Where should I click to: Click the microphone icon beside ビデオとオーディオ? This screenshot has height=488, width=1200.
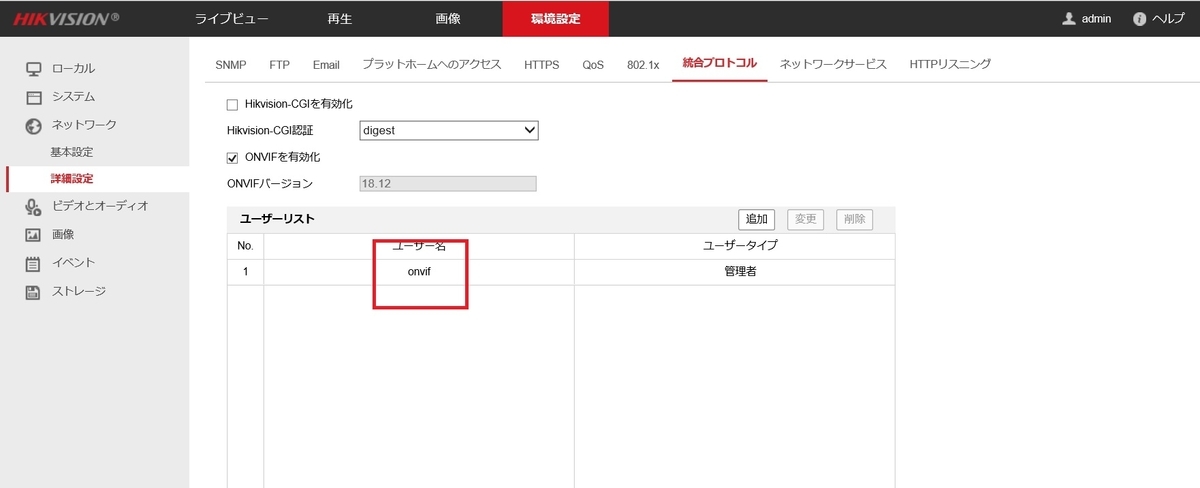point(33,206)
